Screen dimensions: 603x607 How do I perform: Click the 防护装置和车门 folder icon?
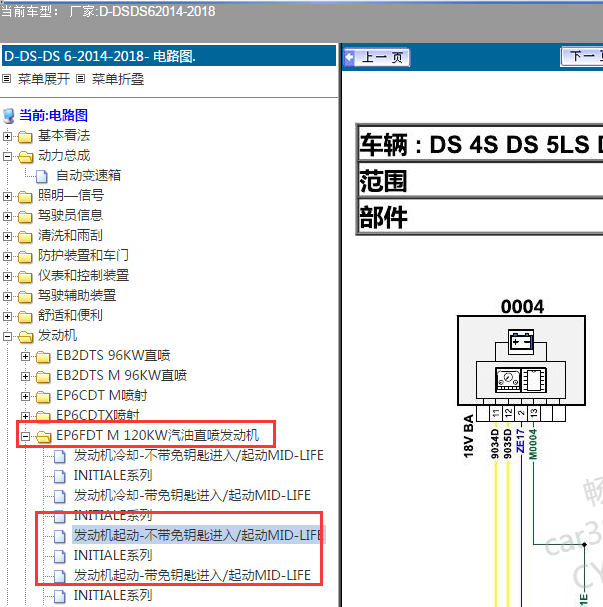click(x=25, y=257)
